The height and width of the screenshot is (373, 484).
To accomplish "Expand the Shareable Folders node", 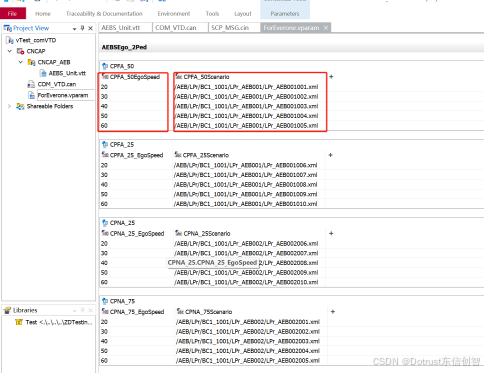I will [9, 106].
